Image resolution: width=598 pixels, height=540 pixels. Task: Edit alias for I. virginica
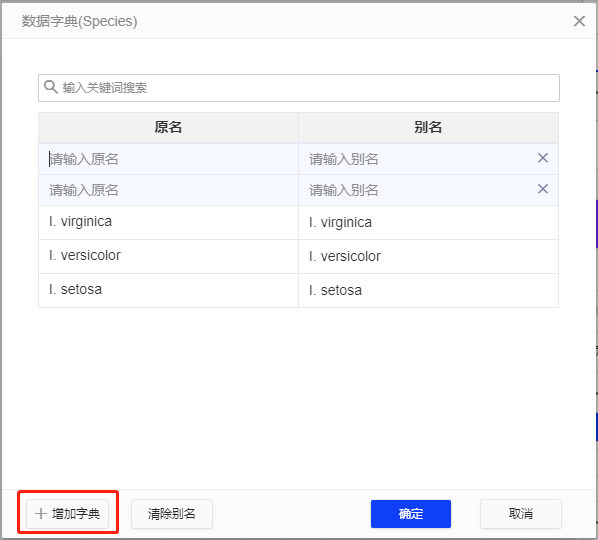click(x=428, y=222)
